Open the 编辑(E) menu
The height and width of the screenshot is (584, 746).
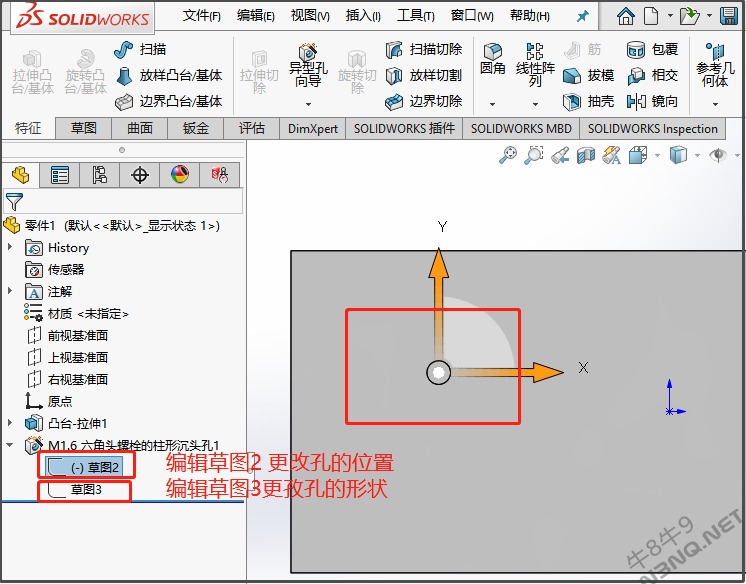pyautogui.click(x=256, y=16)
